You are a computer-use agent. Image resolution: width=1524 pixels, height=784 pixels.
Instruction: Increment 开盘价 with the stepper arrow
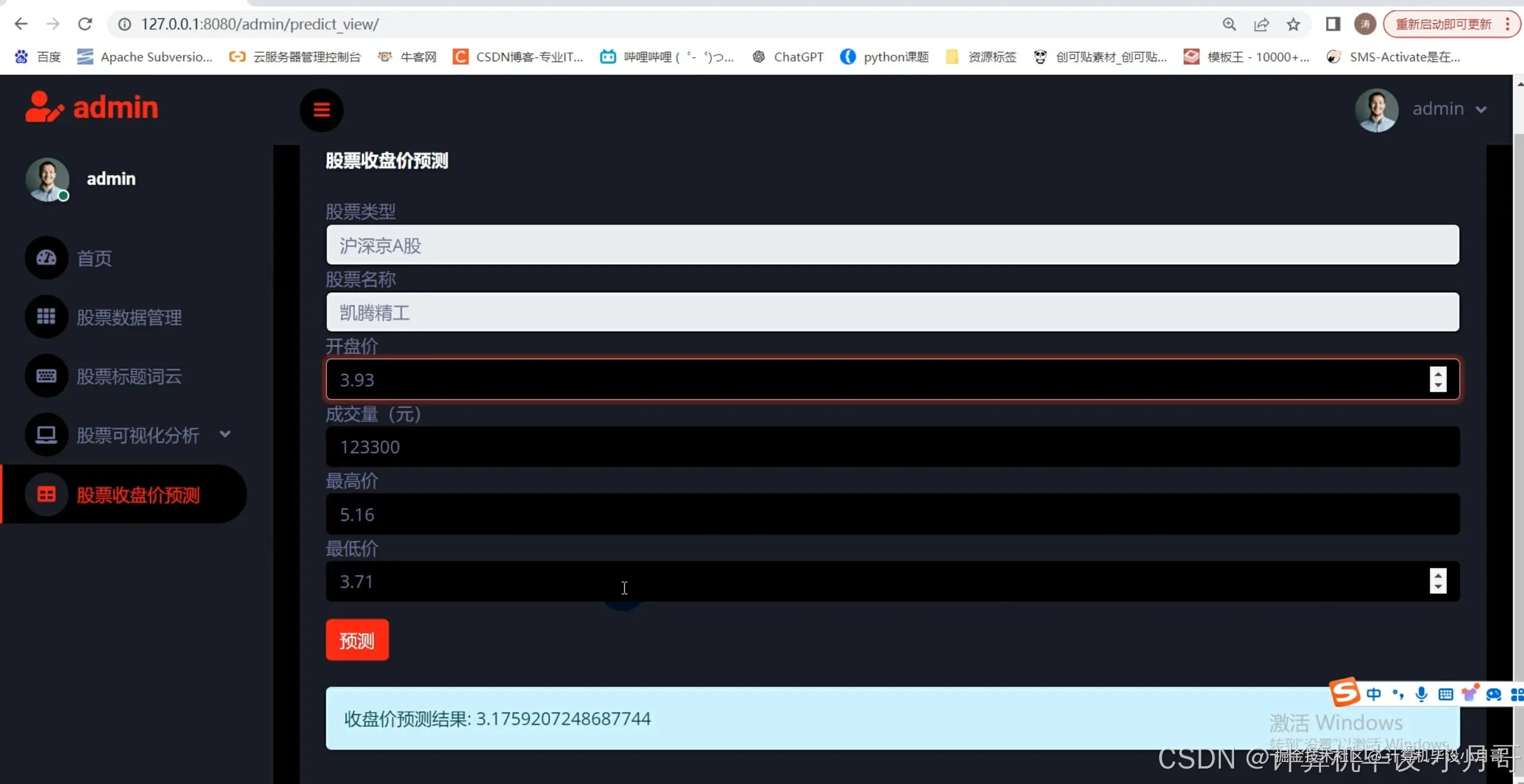click(x=1439, y=374)
